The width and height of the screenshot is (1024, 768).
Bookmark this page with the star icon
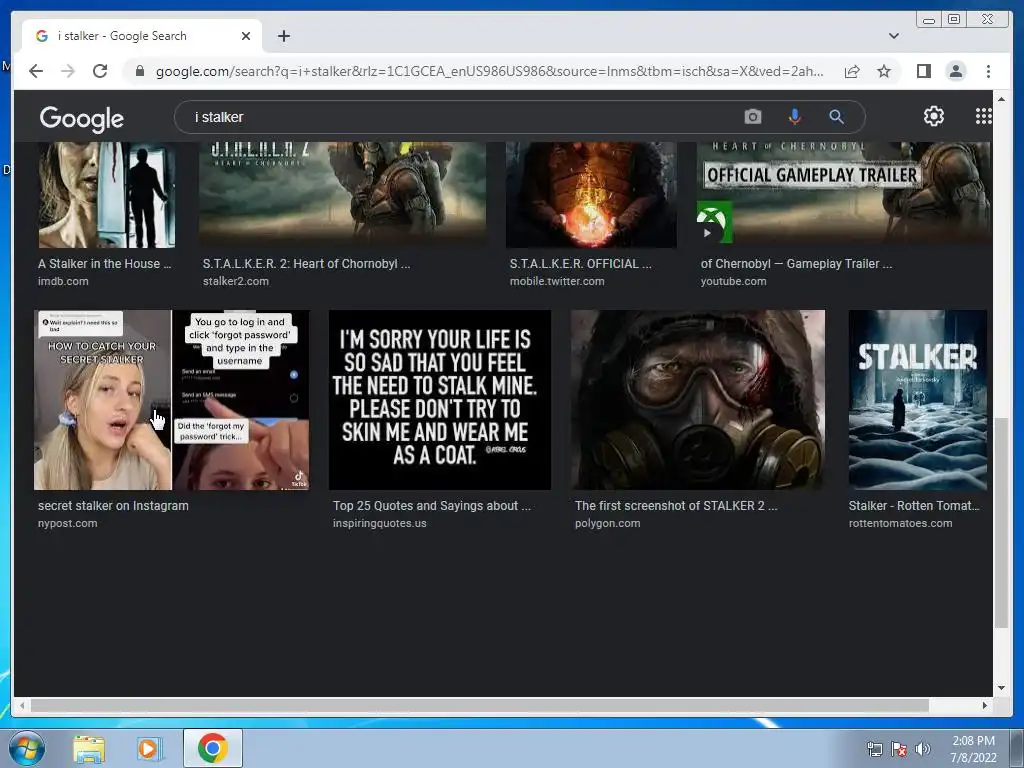(x=884, y=71)
